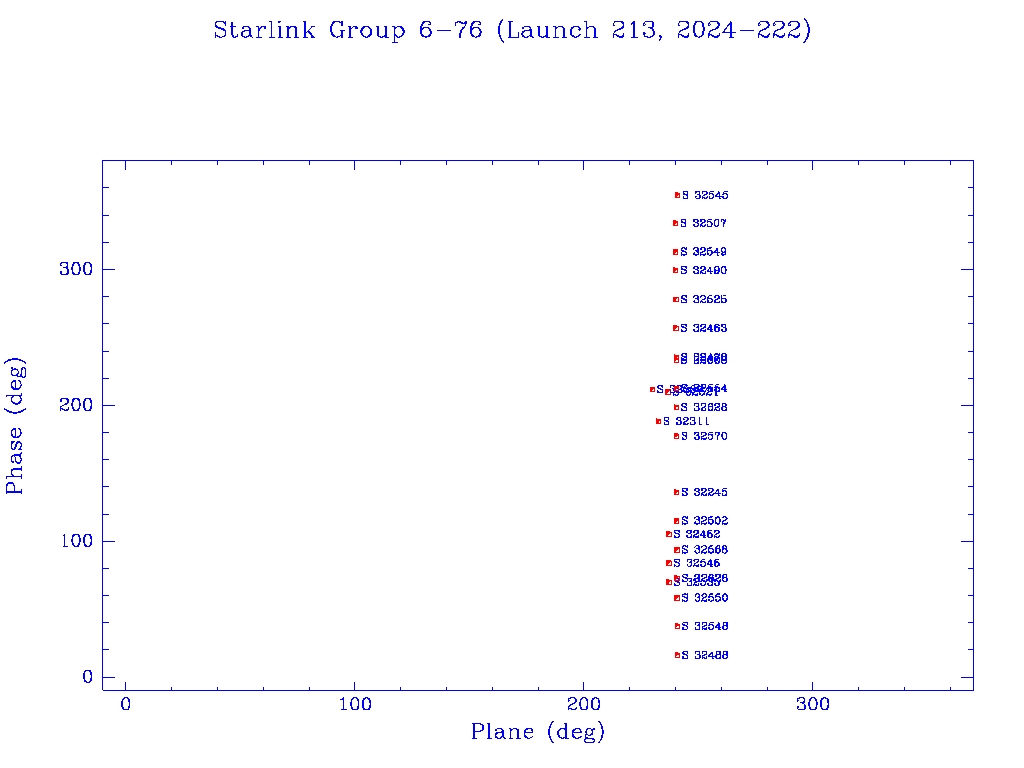1024x768 pixels.
Task: Select the red marker beside S 32488
Action: [x=677, y=655]
